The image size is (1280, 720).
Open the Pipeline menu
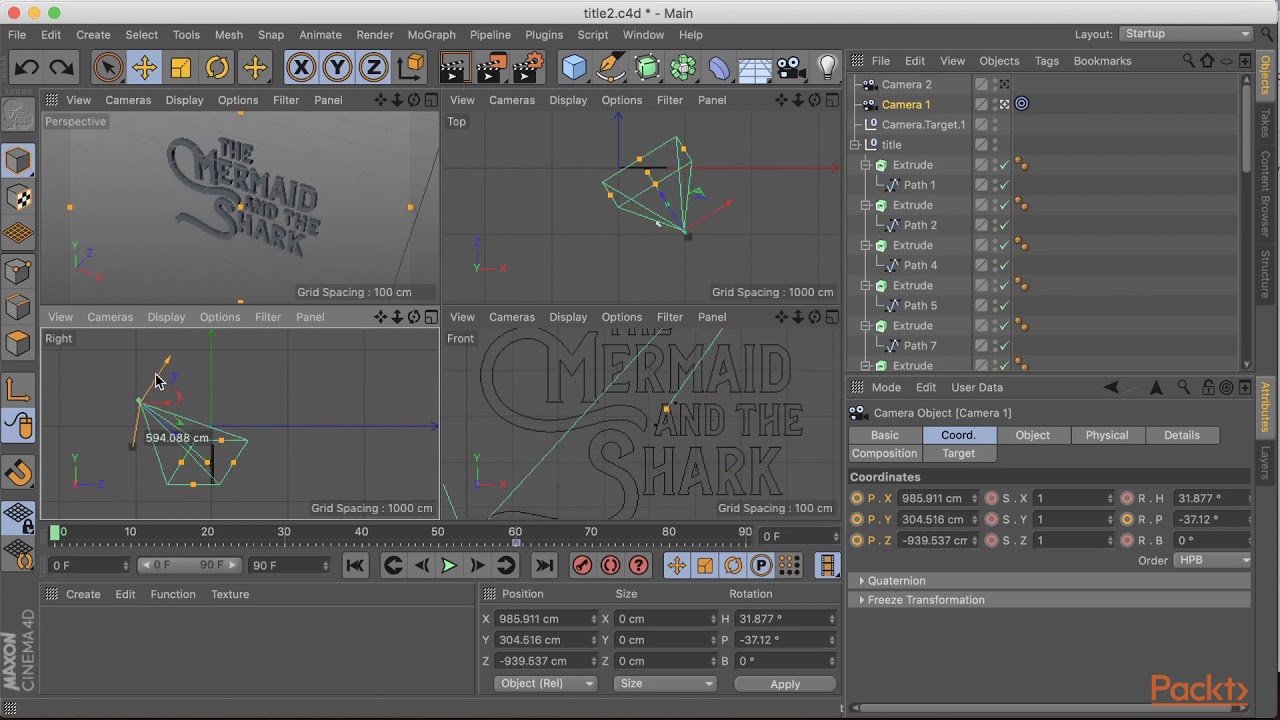490,35
